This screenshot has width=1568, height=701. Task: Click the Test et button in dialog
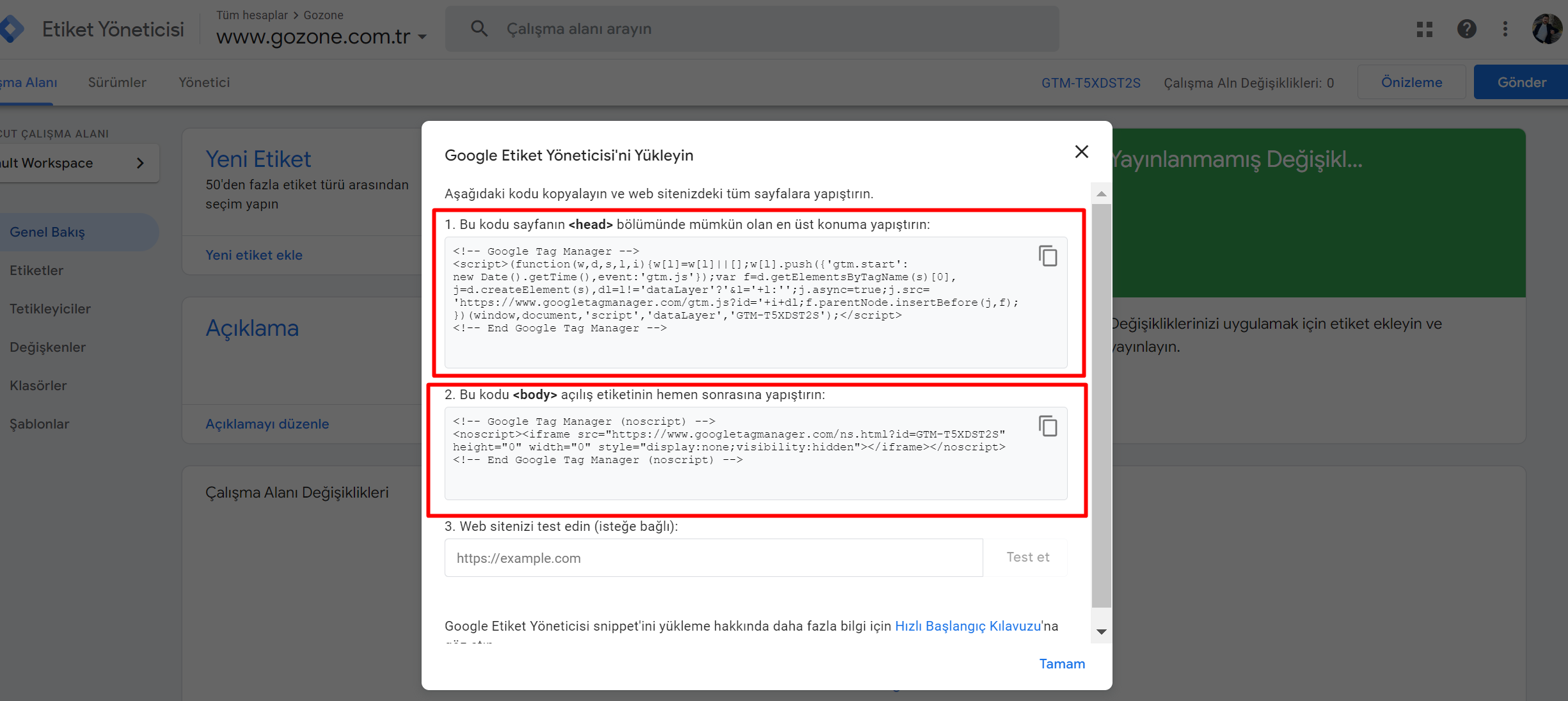[x=1028, y=557]
